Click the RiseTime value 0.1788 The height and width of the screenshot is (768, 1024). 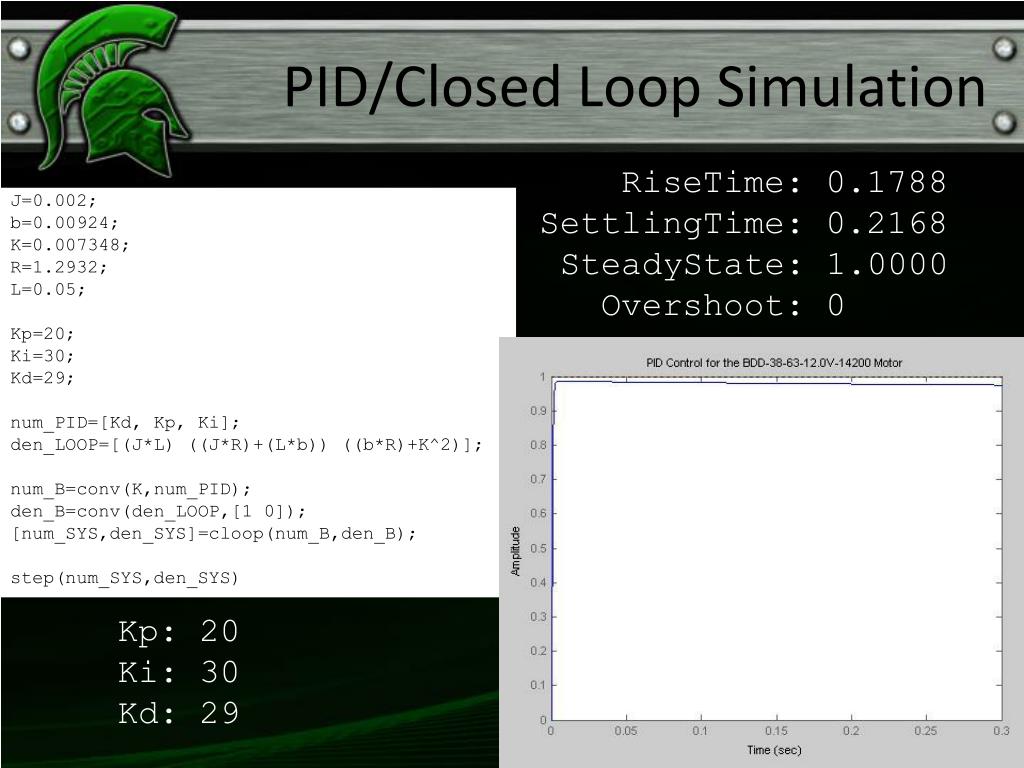(x=887, y=182)
